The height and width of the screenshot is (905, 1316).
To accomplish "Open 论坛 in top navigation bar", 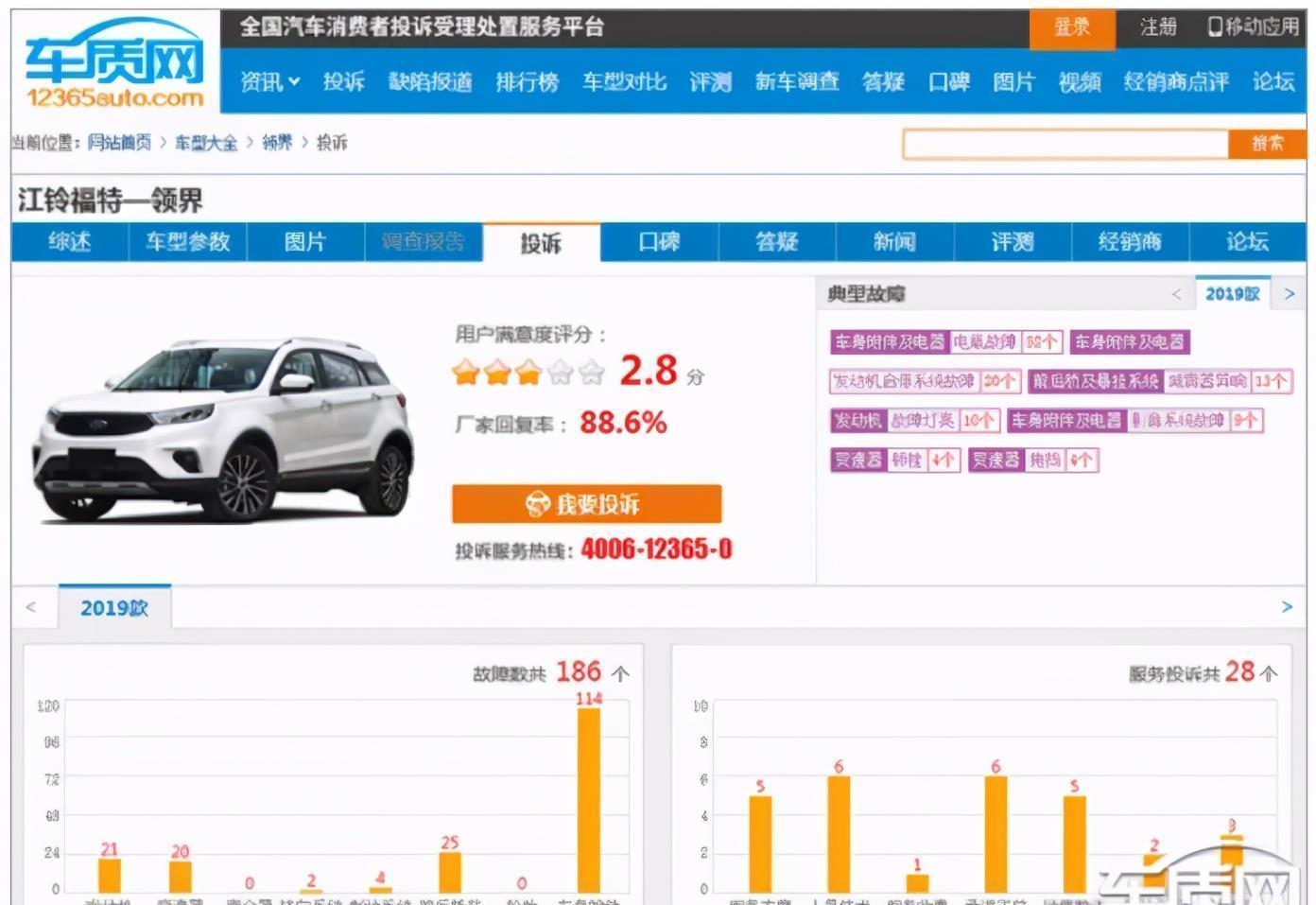I will 1273,82.
